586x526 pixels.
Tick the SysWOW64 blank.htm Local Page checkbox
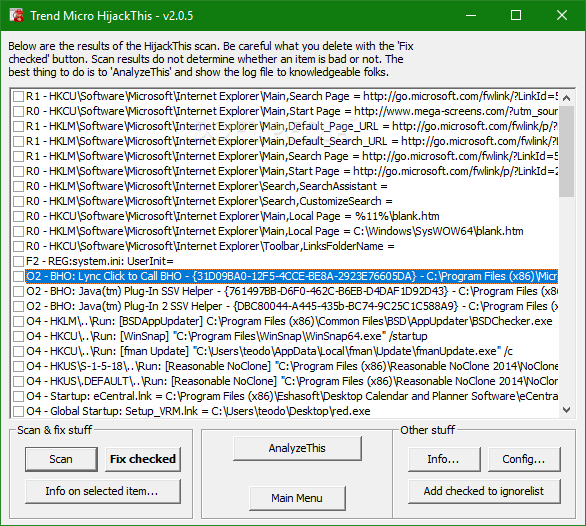pos(18,231)
